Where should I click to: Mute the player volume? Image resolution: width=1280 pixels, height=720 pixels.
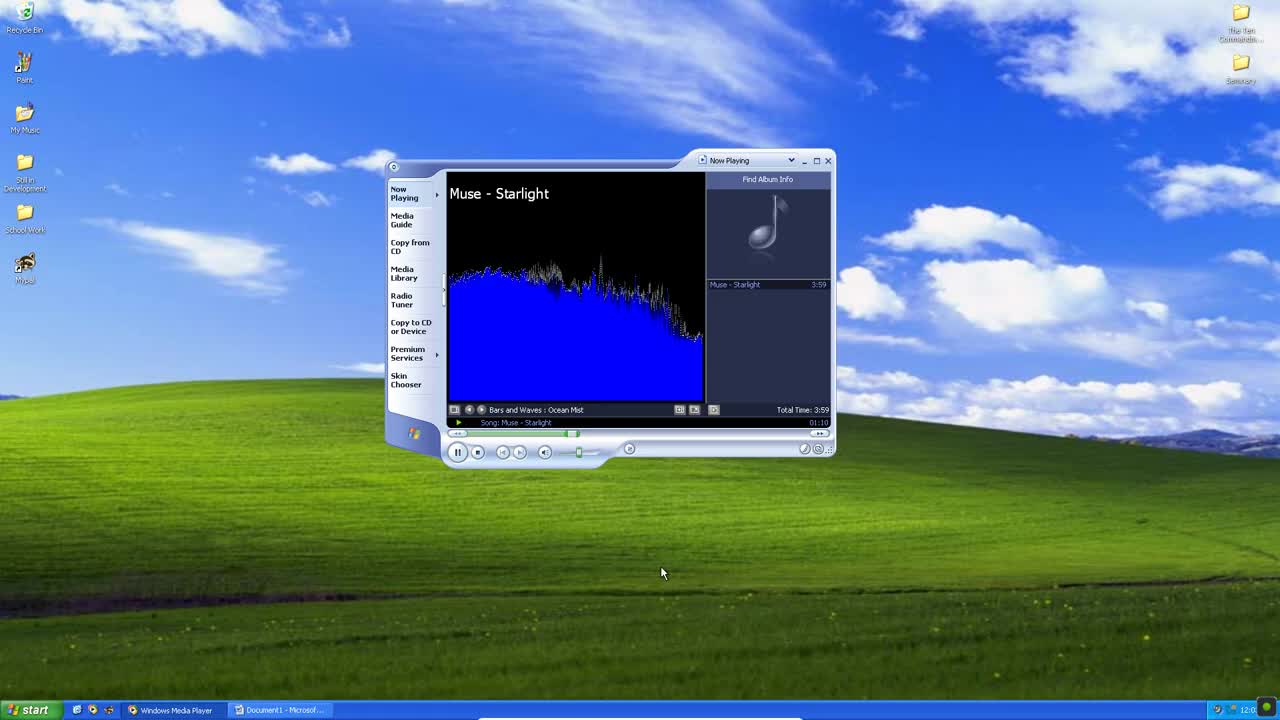(x=545, y=452)
